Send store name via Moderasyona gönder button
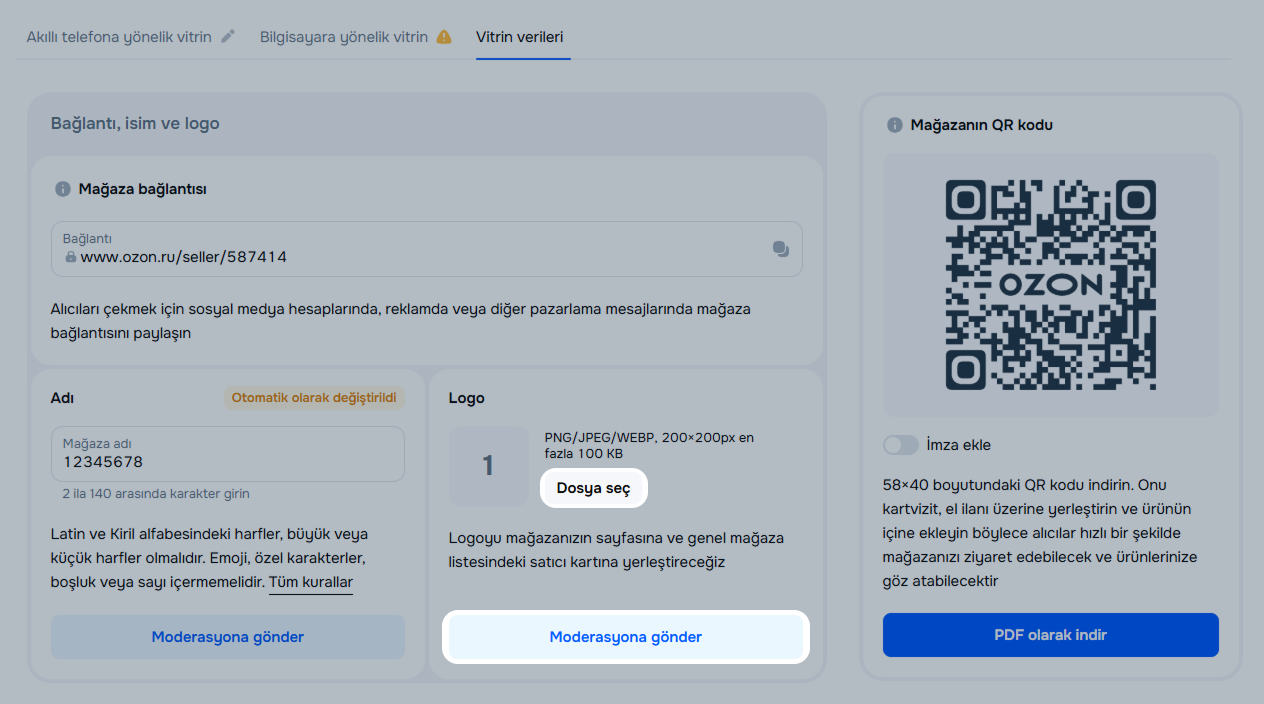Image resolution: width=1264 pixels, height=704 pixels. coord(228,637)
